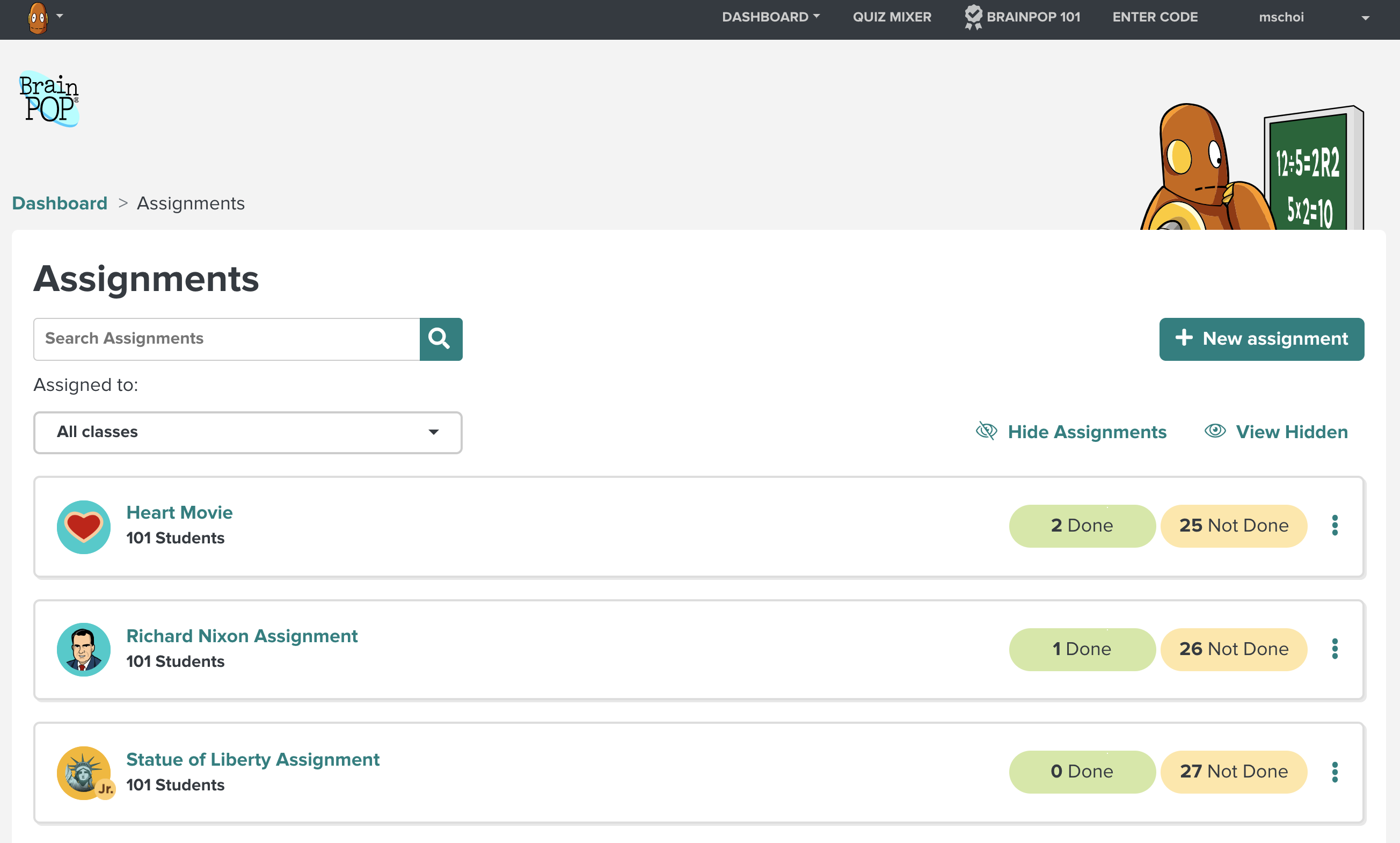Follow the Dashboard breadcrumb link
The height and width of the screenshot is (843, 1400).
click(x=60, y=203)
